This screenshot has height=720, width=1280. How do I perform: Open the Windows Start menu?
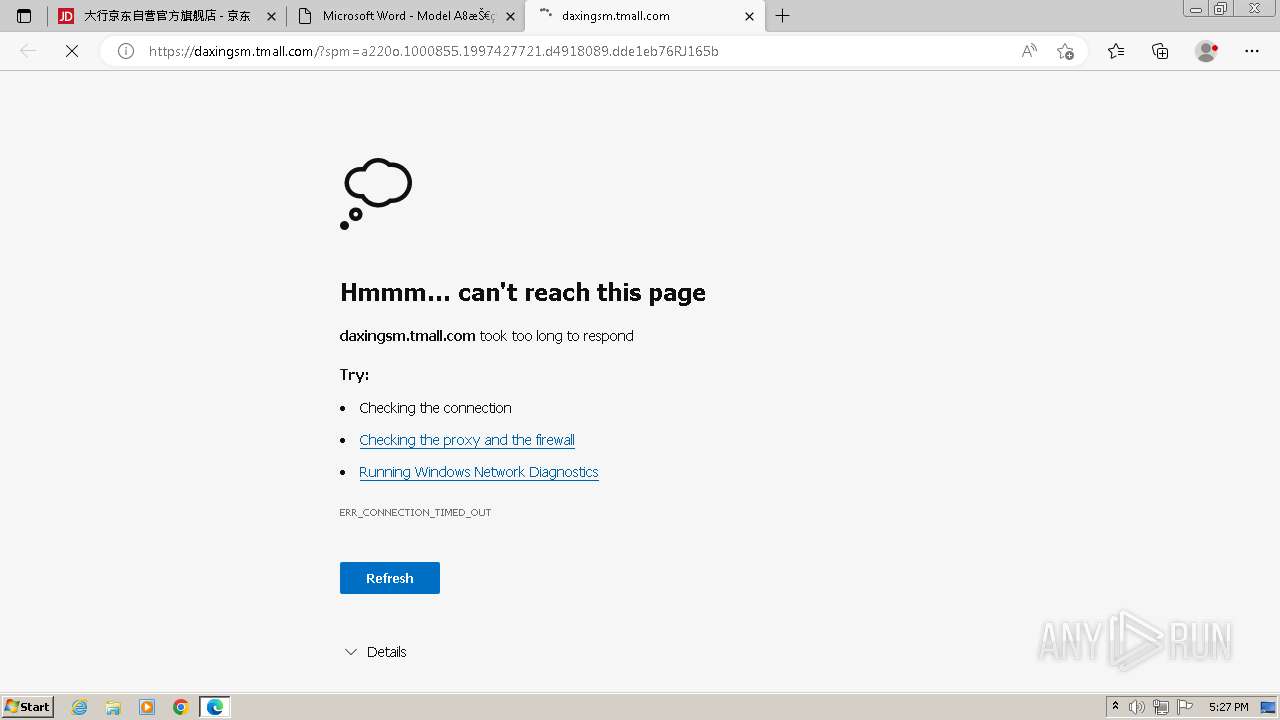(x=28, y=706)
